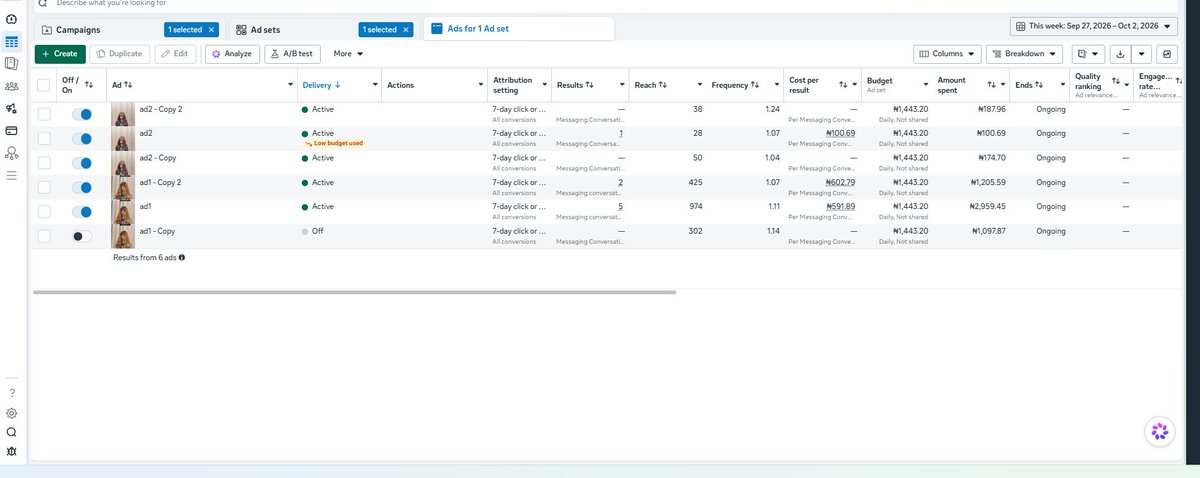Tick the checkbox for ad1 - Copy

click(43, 236)
